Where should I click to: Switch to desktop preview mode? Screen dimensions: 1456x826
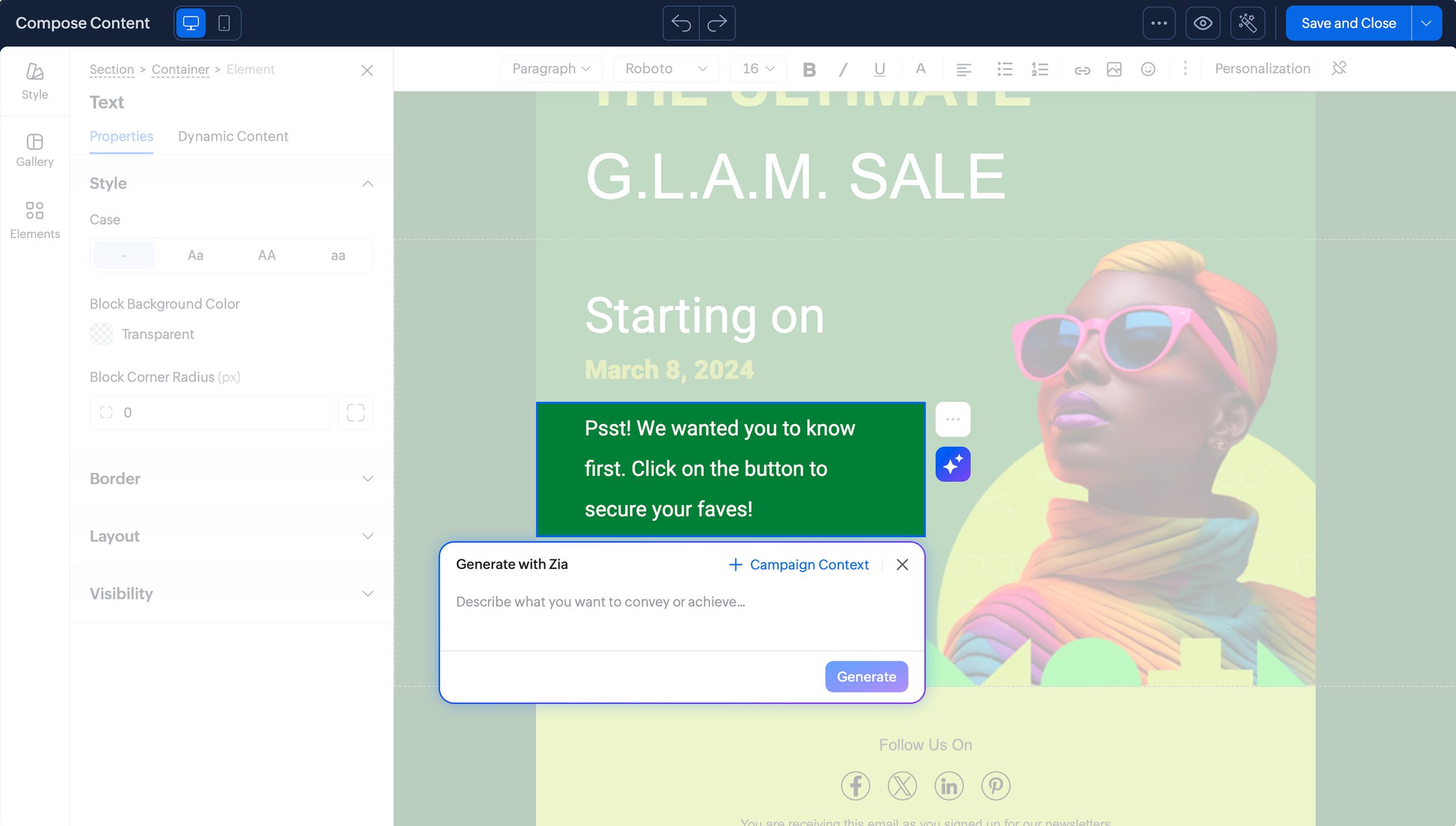coord(191,23)
